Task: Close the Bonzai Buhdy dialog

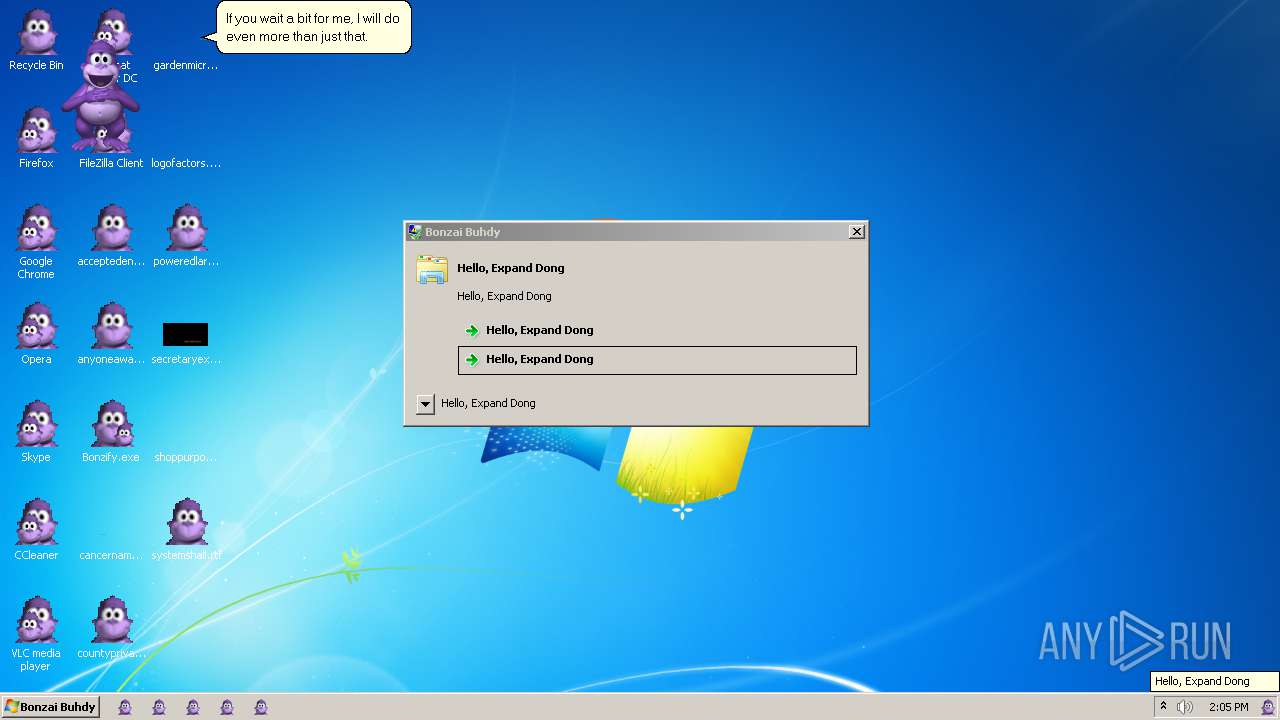Action: [857, 232]
